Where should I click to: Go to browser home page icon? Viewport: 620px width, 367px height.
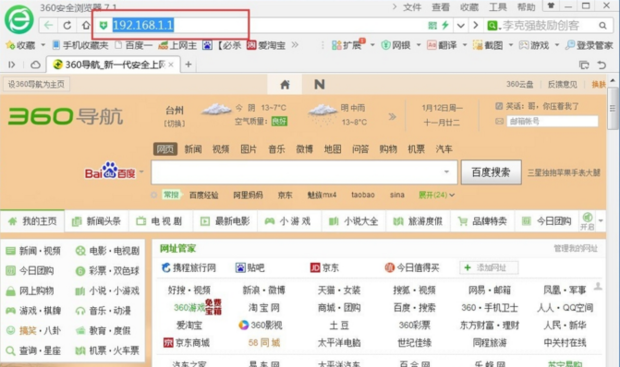(x=85, y=25)
